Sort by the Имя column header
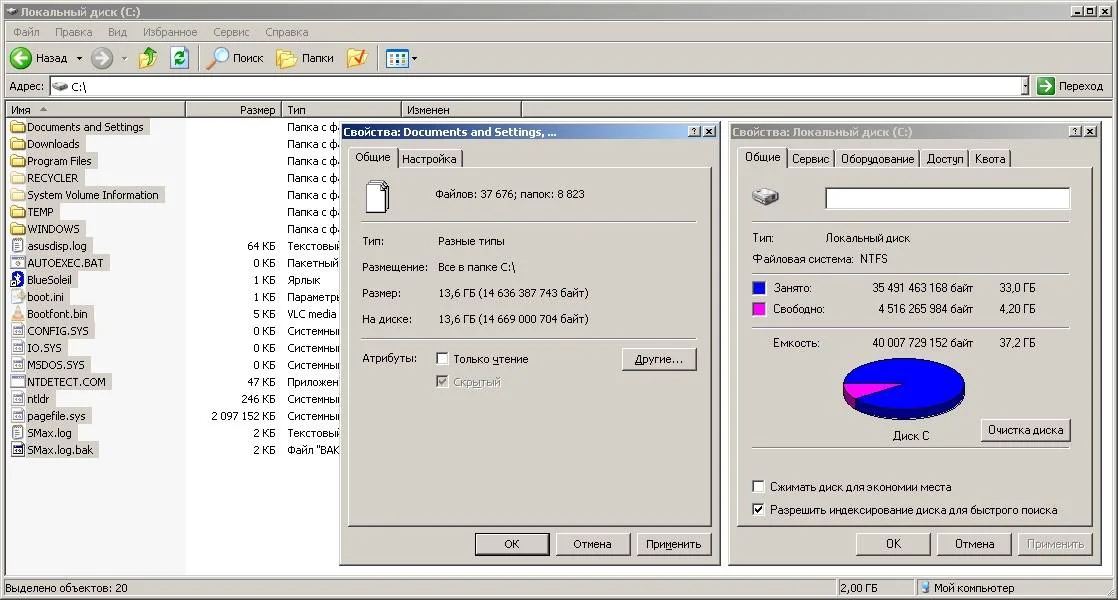 coord(96,110)
